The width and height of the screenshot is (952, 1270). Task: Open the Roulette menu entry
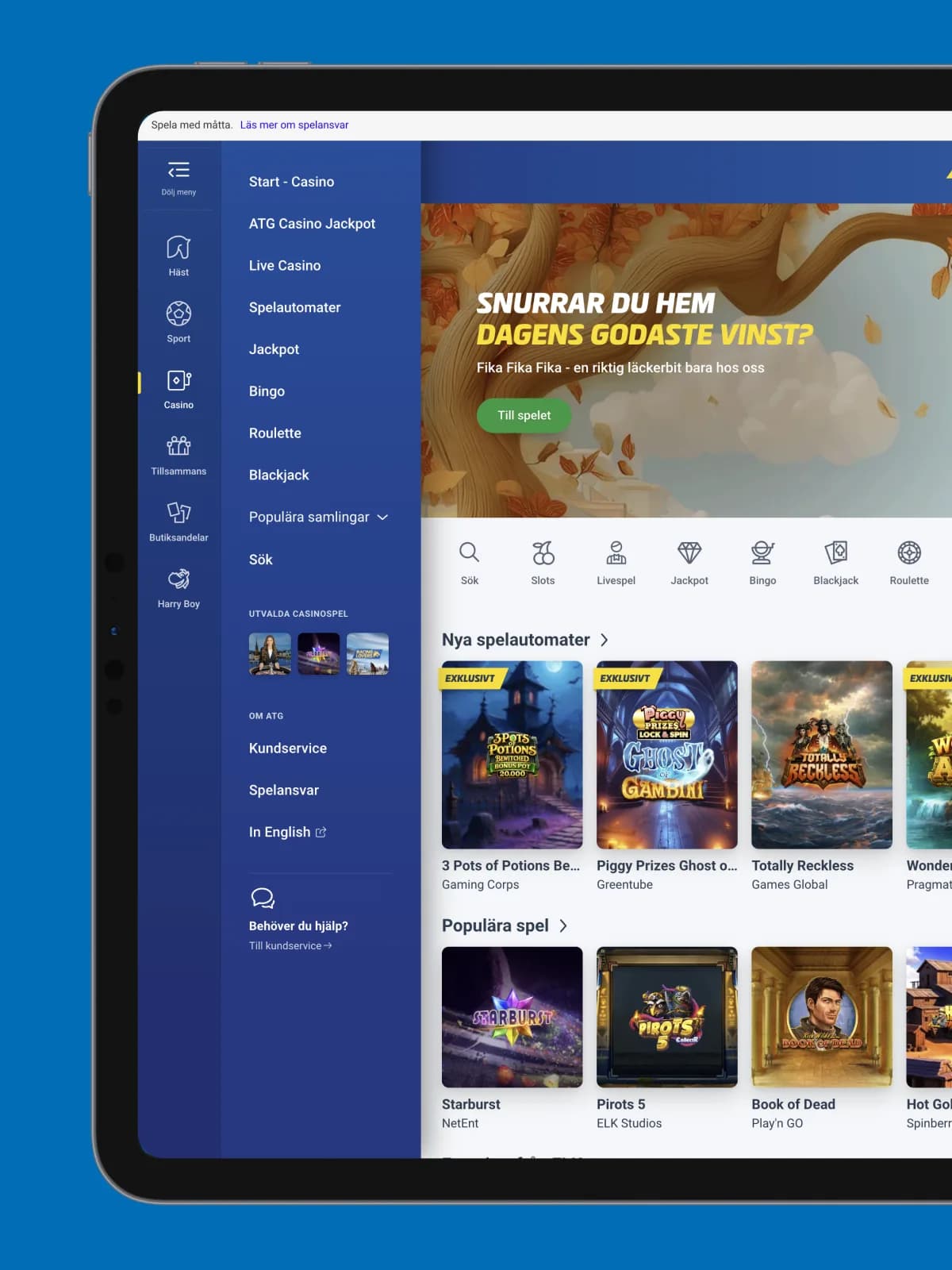click(x=274, y=433)
